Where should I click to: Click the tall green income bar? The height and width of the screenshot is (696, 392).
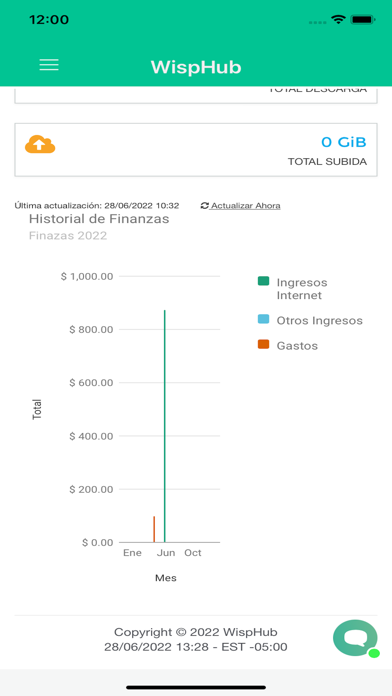(x=165, y=426)
